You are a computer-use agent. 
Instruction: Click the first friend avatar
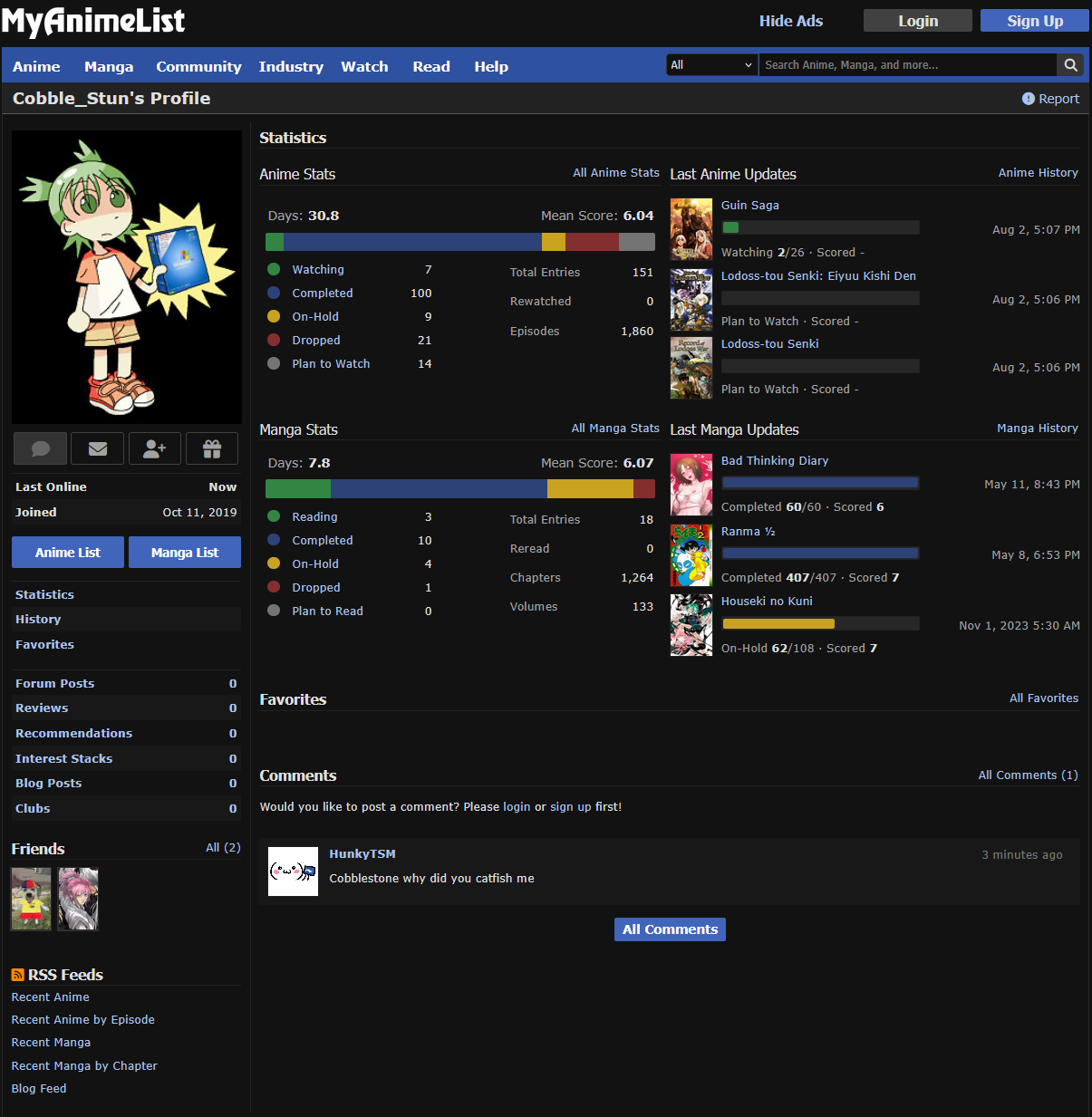31,899
